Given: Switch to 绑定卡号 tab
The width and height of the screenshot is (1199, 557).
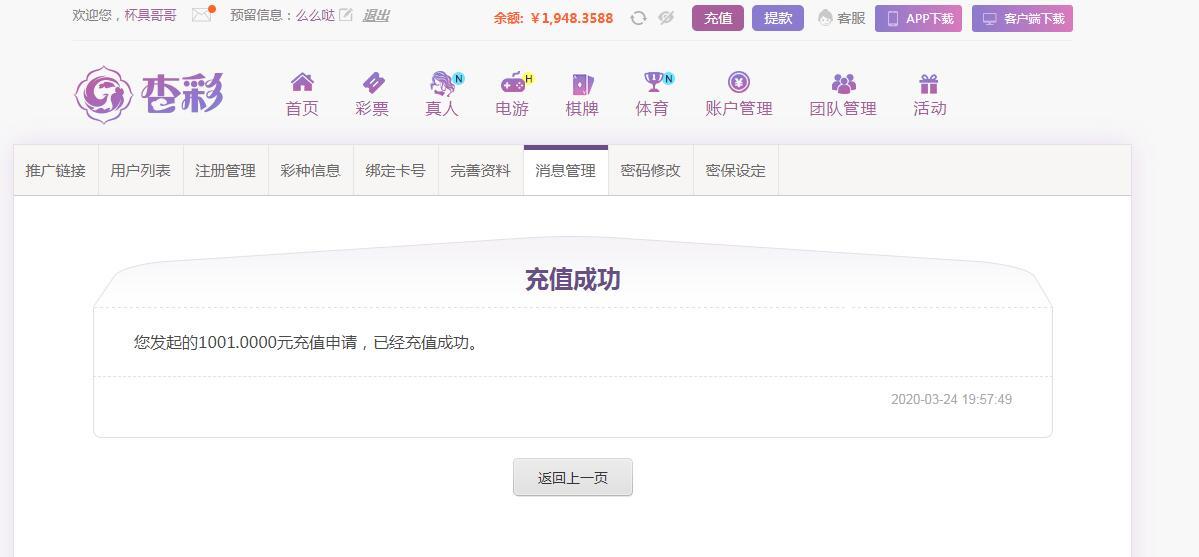Looking at the screenshot, I should click(395, 171).
